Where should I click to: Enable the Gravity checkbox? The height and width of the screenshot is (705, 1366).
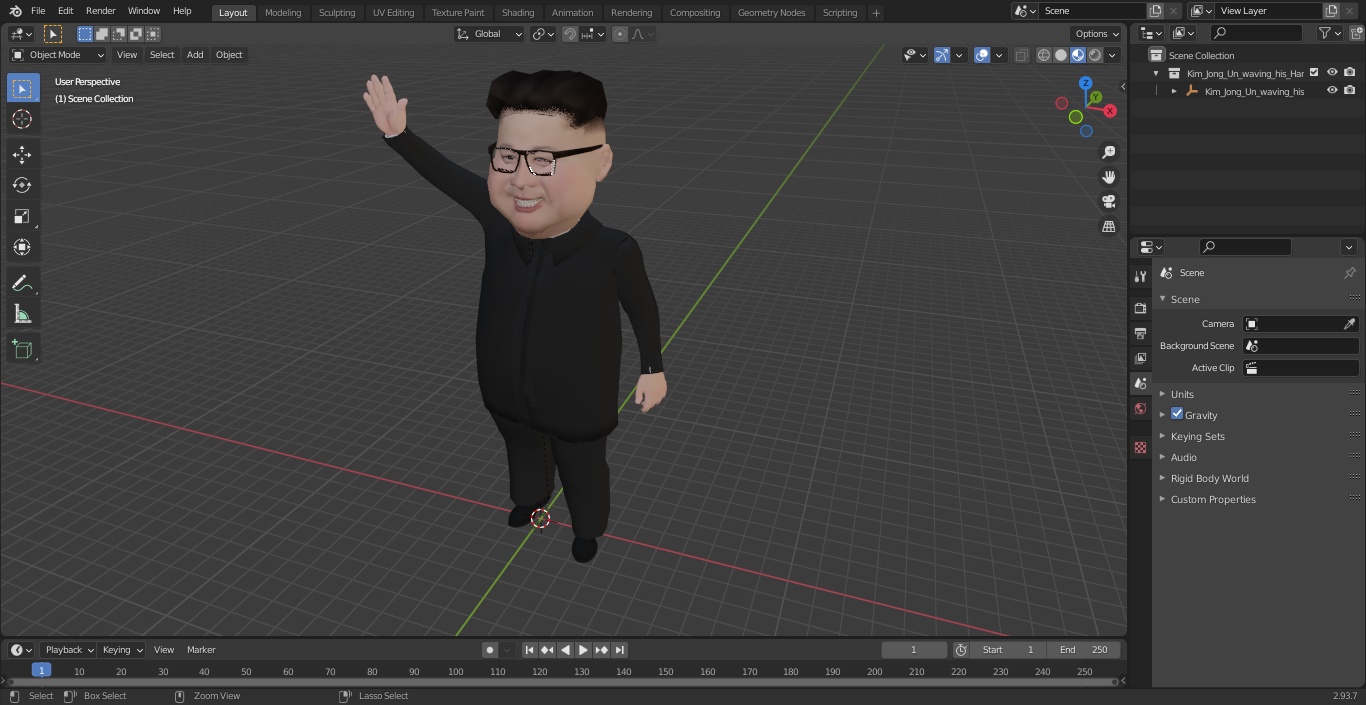(x=1177, y=414)
